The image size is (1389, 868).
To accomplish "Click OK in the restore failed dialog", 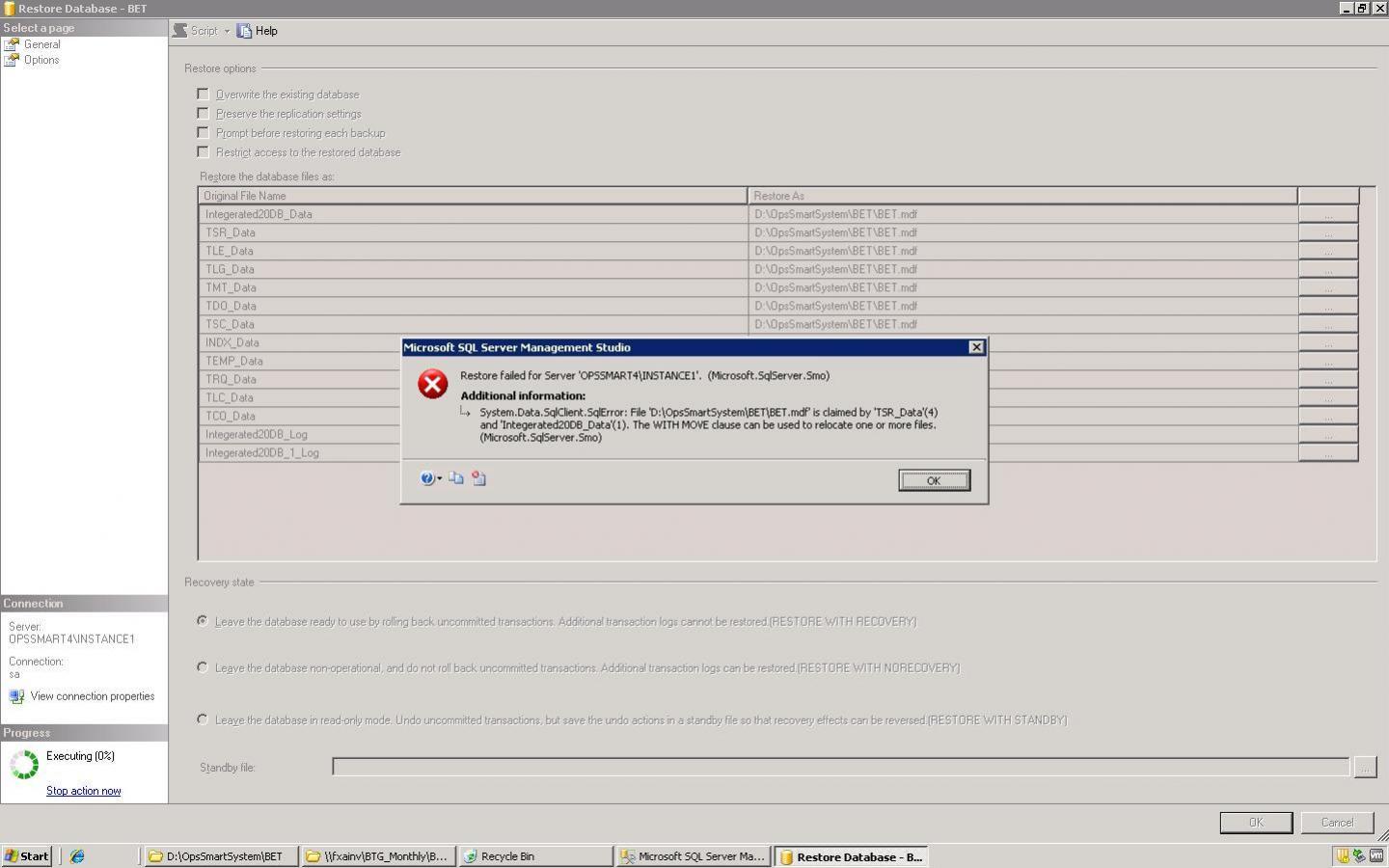I will pos(934,480).
